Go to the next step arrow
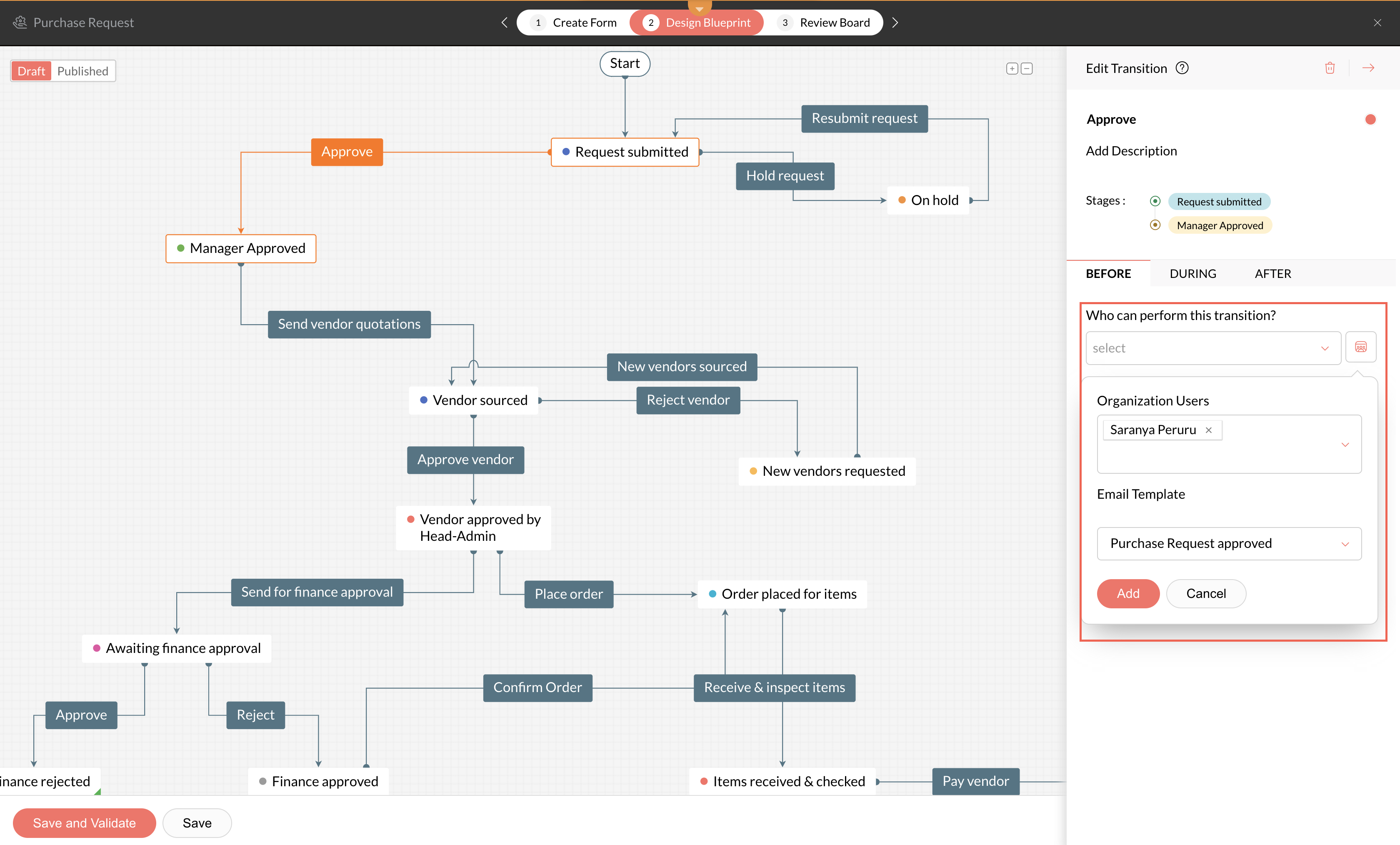Viewport: 1400px width, 845px height. [x=895, y=23]
